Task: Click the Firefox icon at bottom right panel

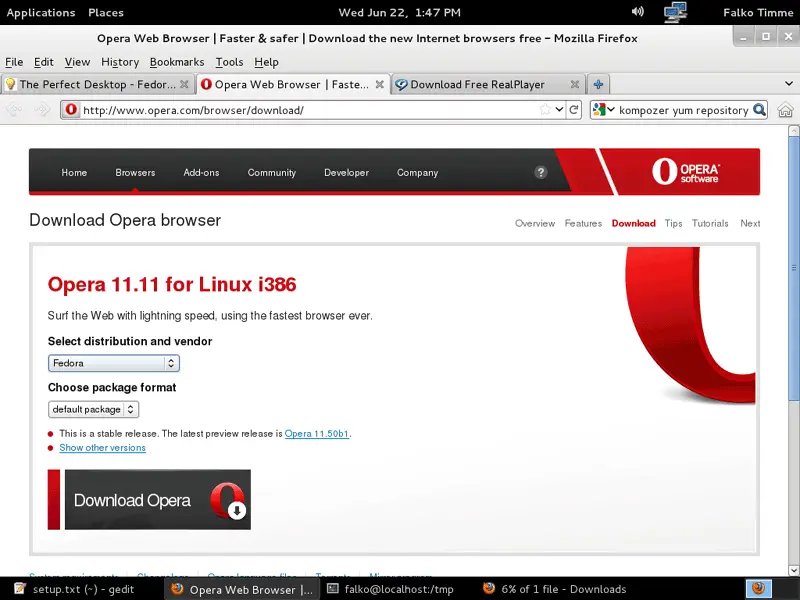Action: [x=759, y=589]
